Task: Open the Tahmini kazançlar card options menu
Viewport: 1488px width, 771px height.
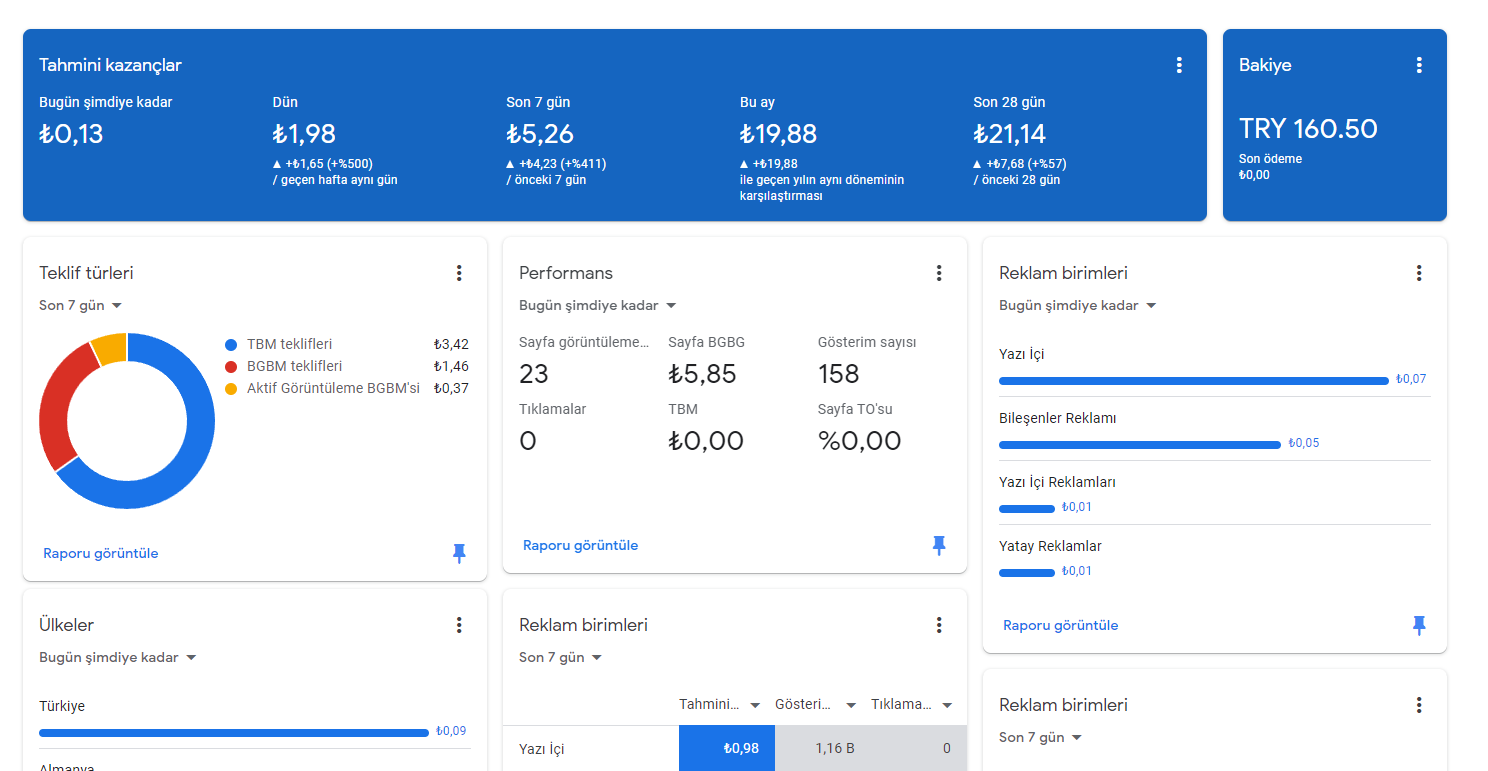Action: (x=1179, y=65)
